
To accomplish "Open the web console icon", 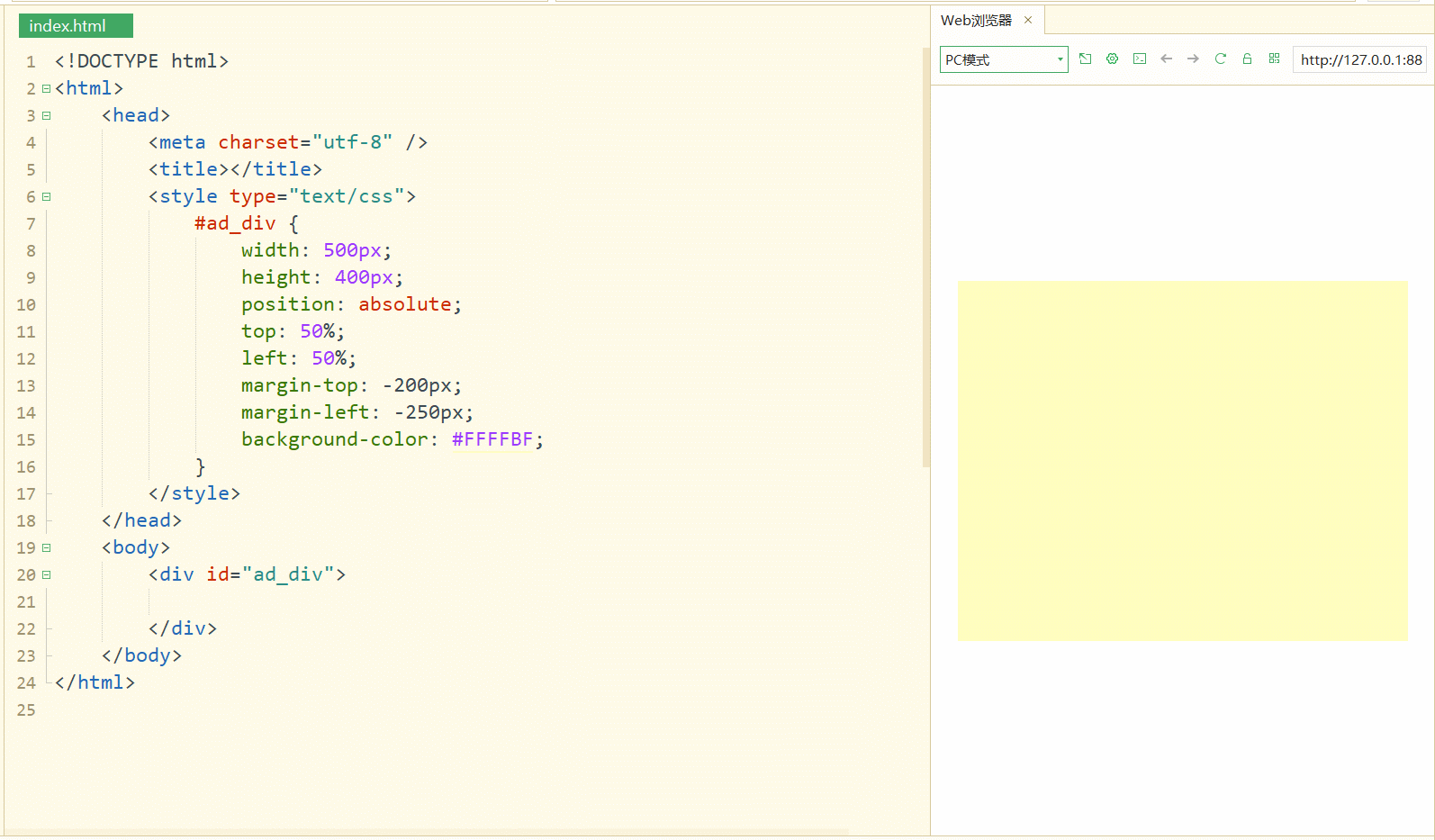I will pyautogui.click(x=1140, y=59).
